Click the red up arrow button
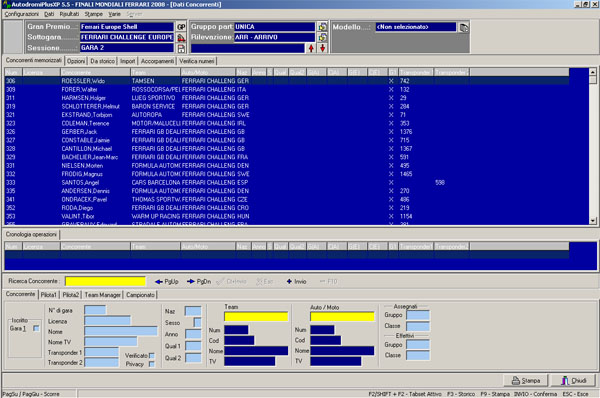The width and height of the screenshot is (600, 398). click(x=311, y=48)
